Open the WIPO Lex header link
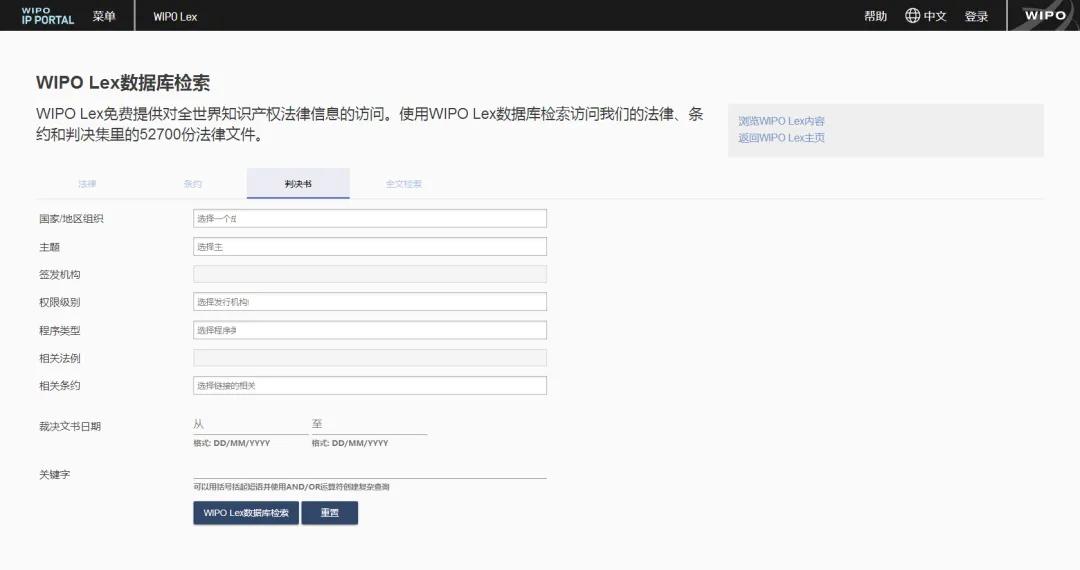This screenshot has height=570, width=1080. click(x=175, y=17)
